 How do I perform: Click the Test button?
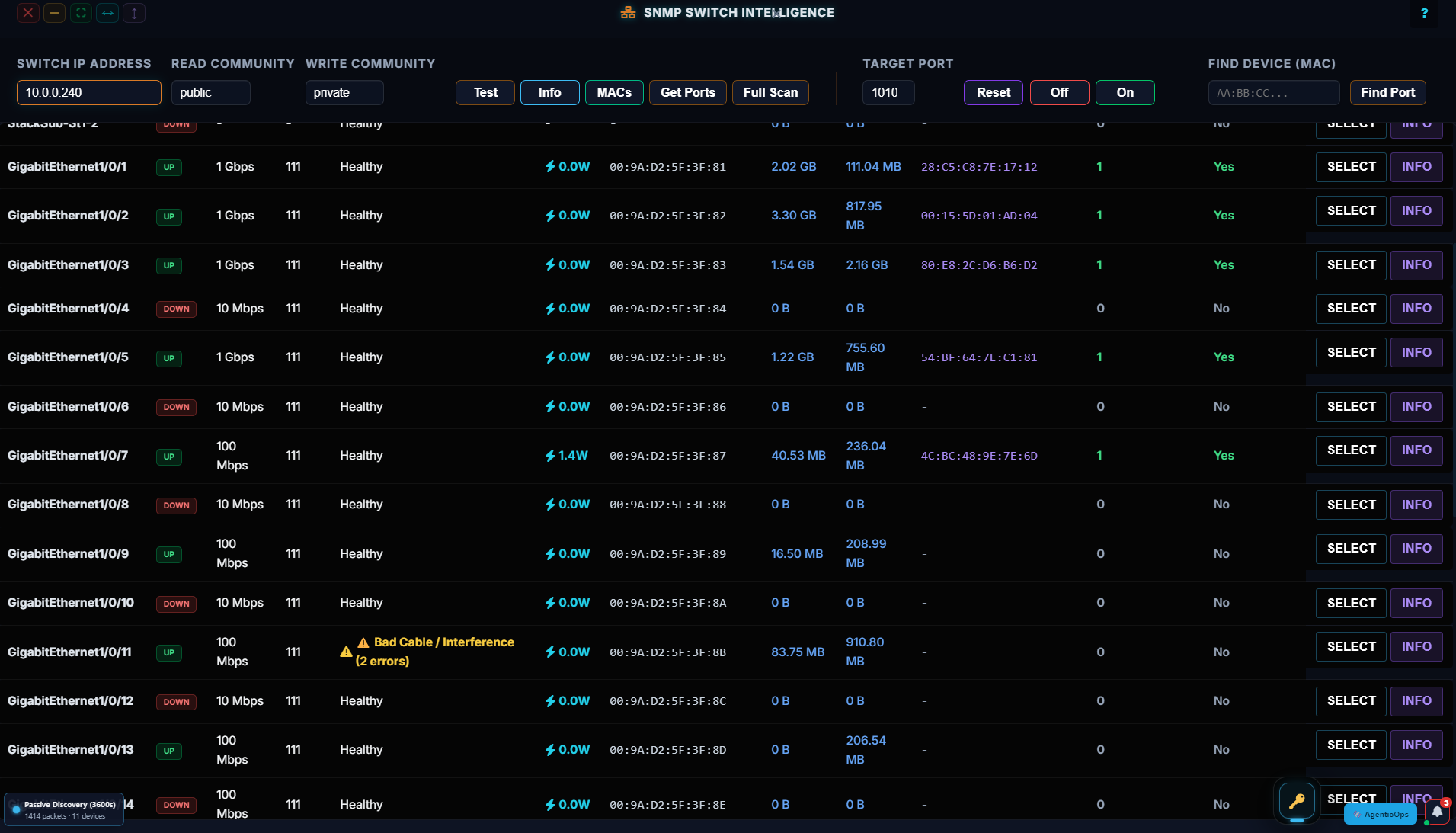485,92
